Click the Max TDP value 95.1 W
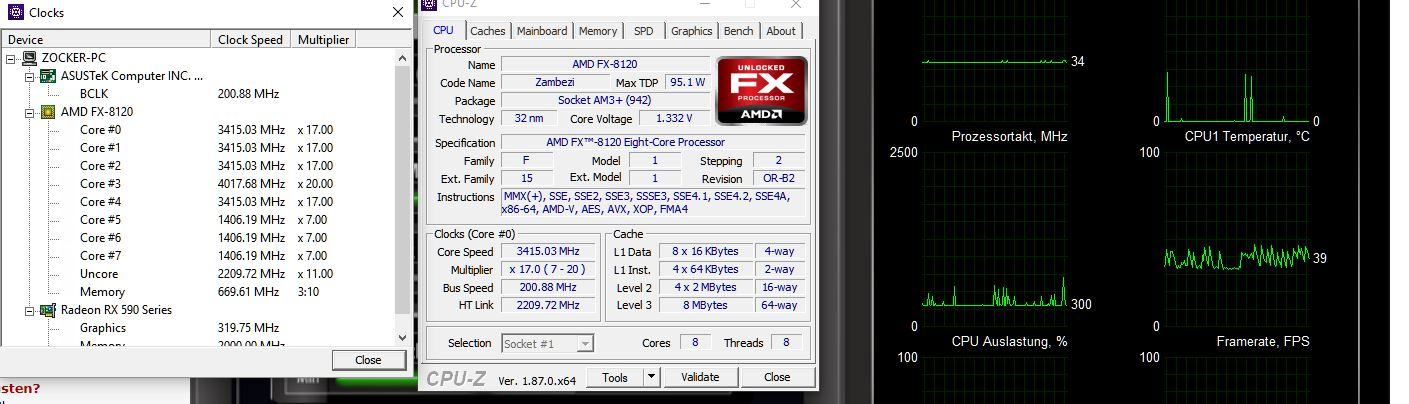This screenshot has height=404, width=1409. click(688, 83)
